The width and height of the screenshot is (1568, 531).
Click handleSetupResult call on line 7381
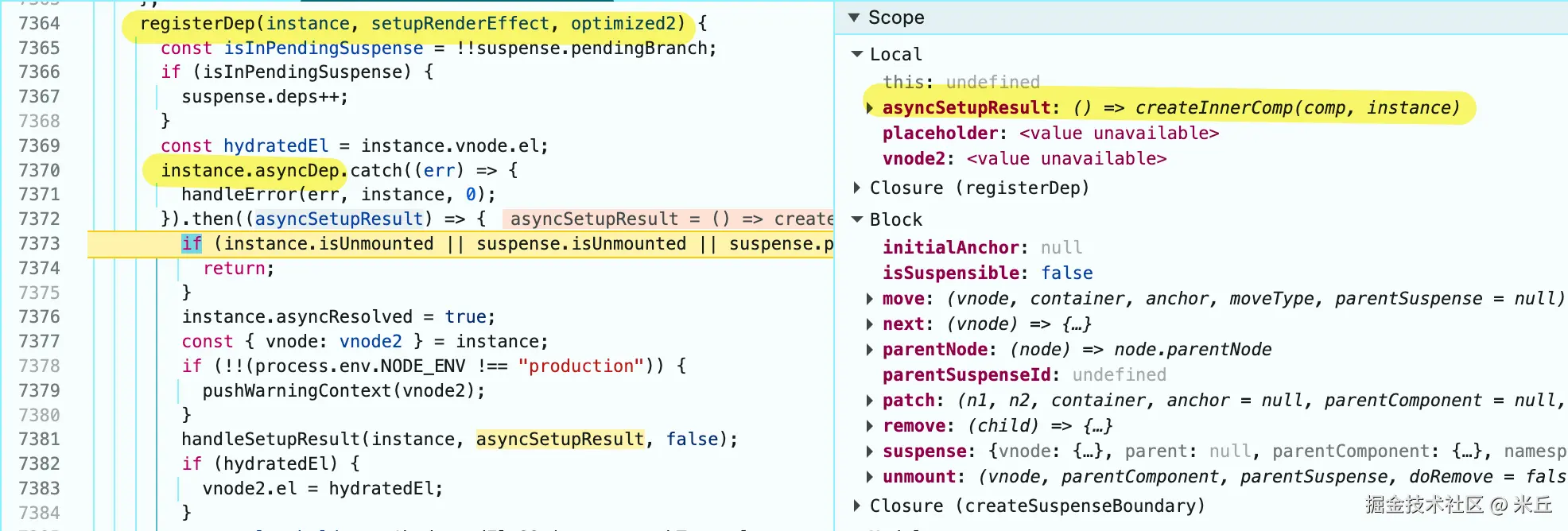[x=460, y=439]
